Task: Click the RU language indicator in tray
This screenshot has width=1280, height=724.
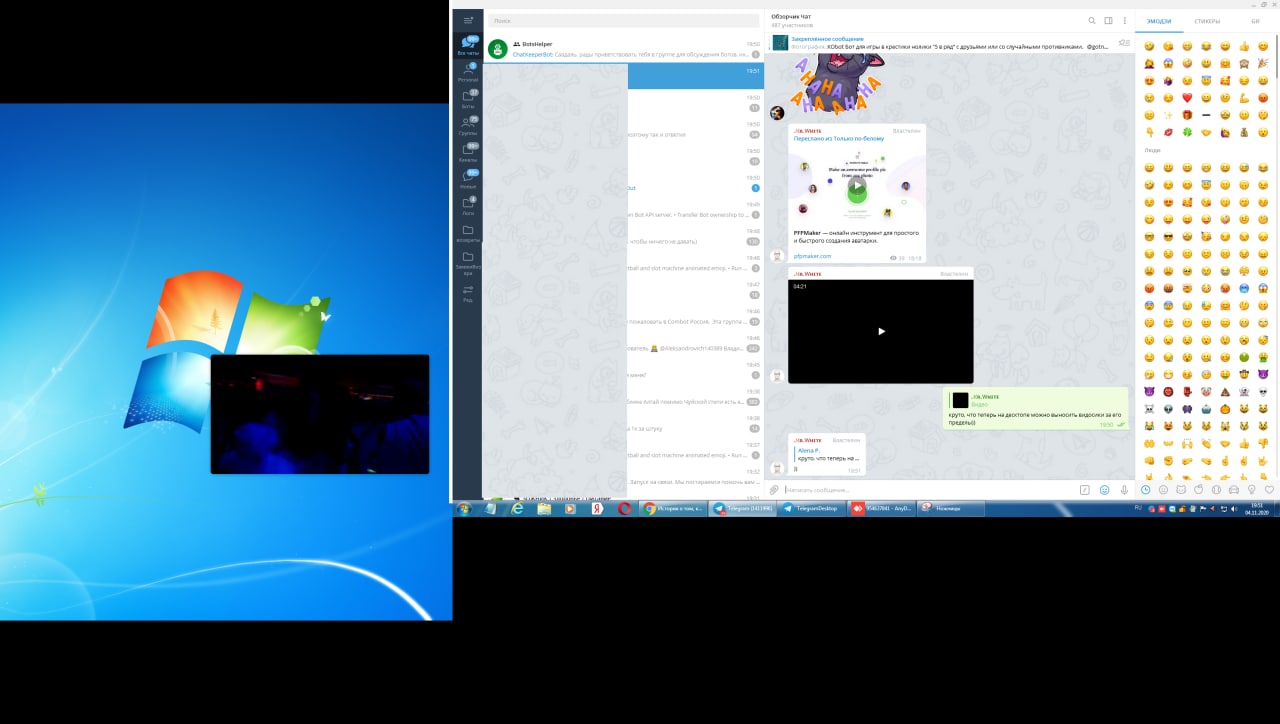Action: [x=1138, y=508]
